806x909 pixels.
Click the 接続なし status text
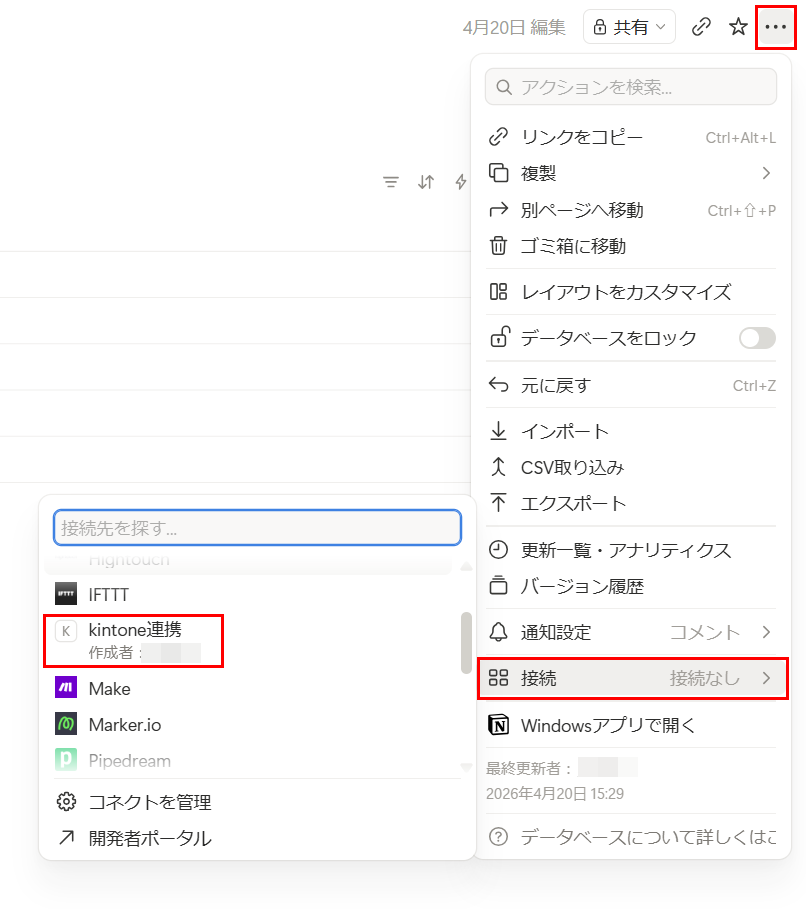(705, 678)
